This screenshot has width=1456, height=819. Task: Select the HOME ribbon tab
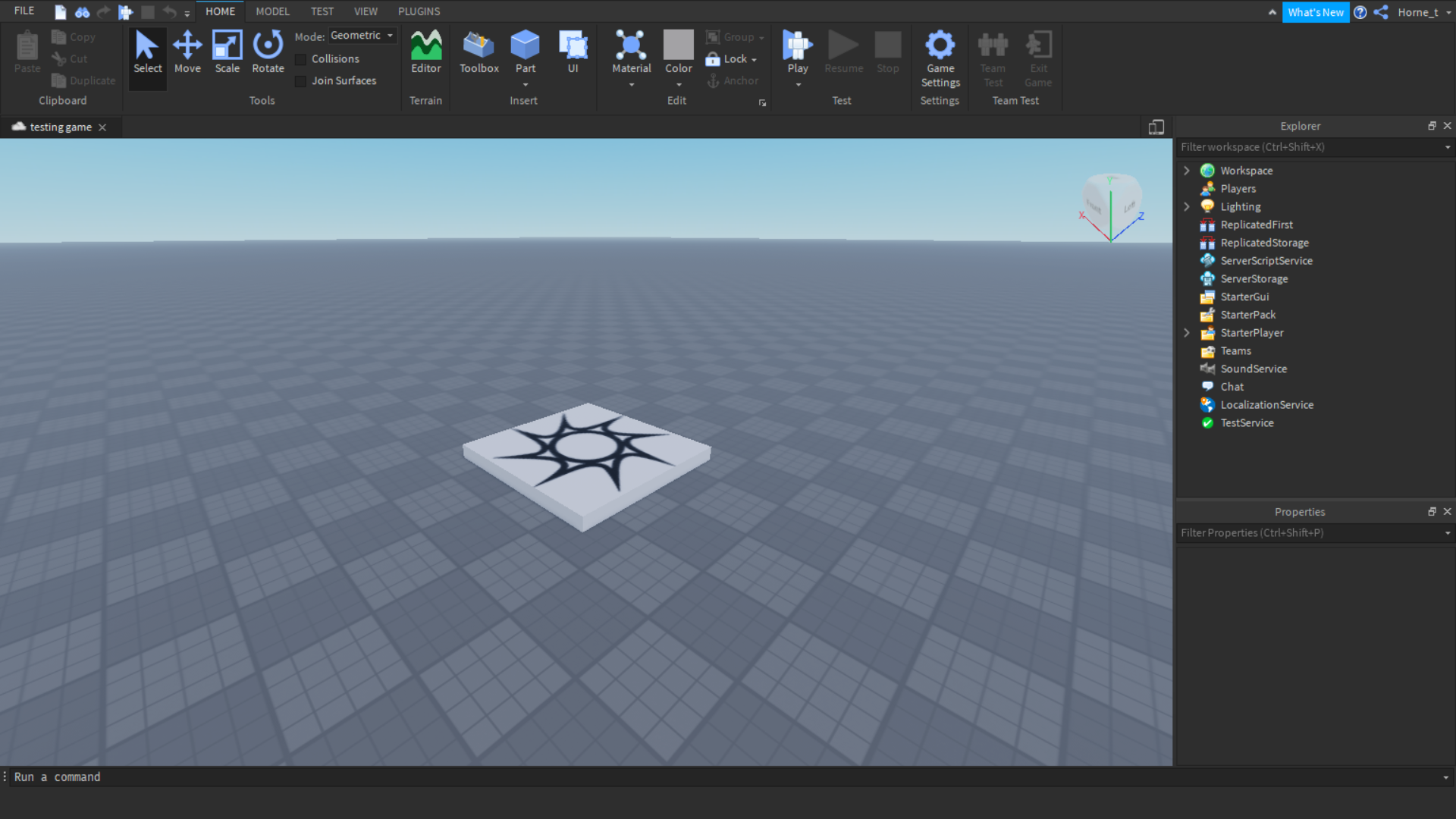click(x=220, y=11)
